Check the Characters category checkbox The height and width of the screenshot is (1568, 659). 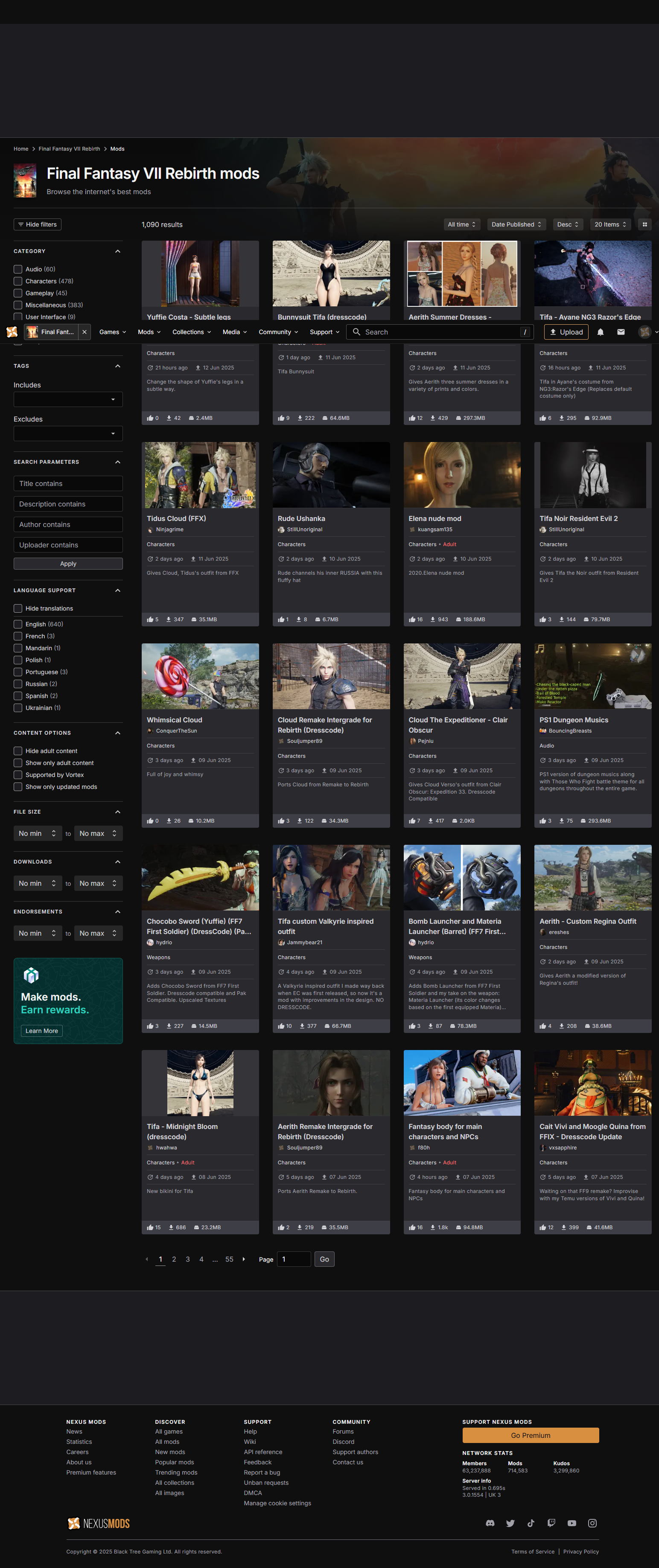tap(17, 281)
